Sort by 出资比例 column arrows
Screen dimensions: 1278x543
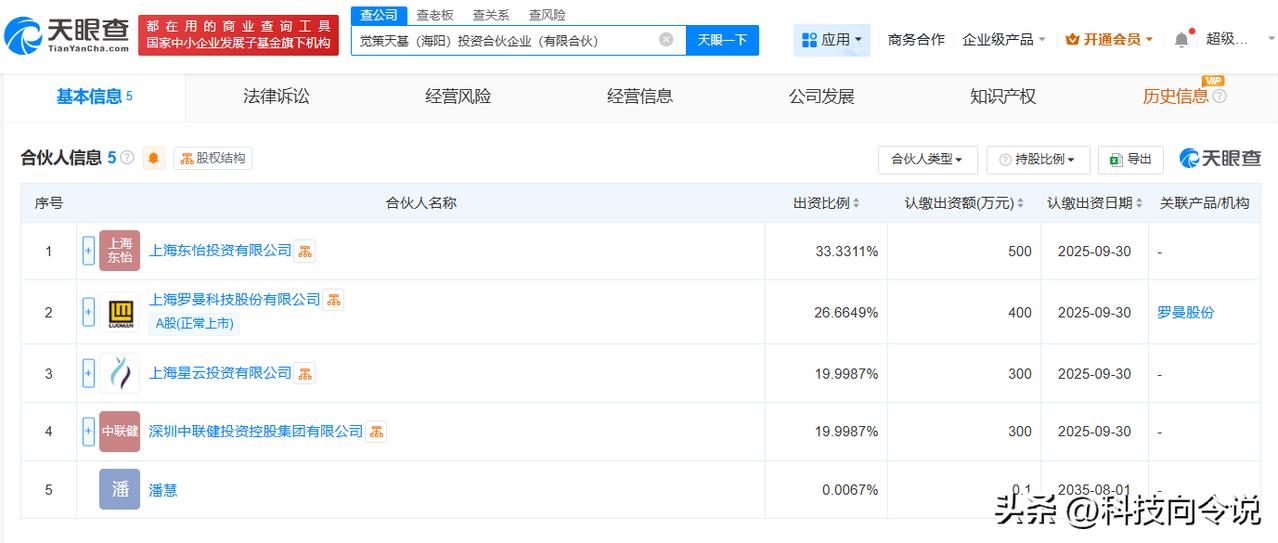(x=856, y=203)
